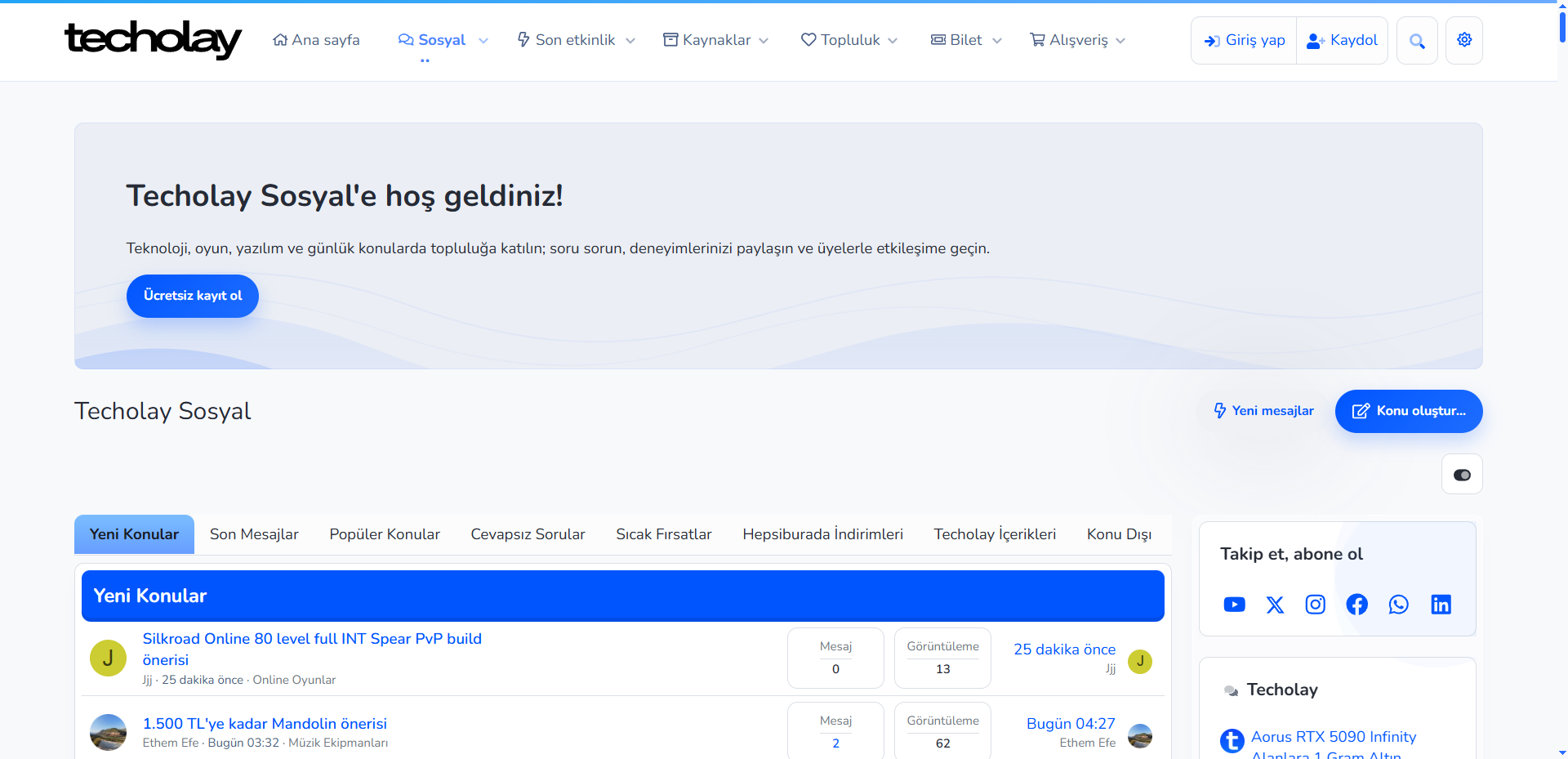Image resolution: width=1568 pixels, height=759 pixels.
Task: Click the Giriş yap button
Action: [x=1245, y=41]
